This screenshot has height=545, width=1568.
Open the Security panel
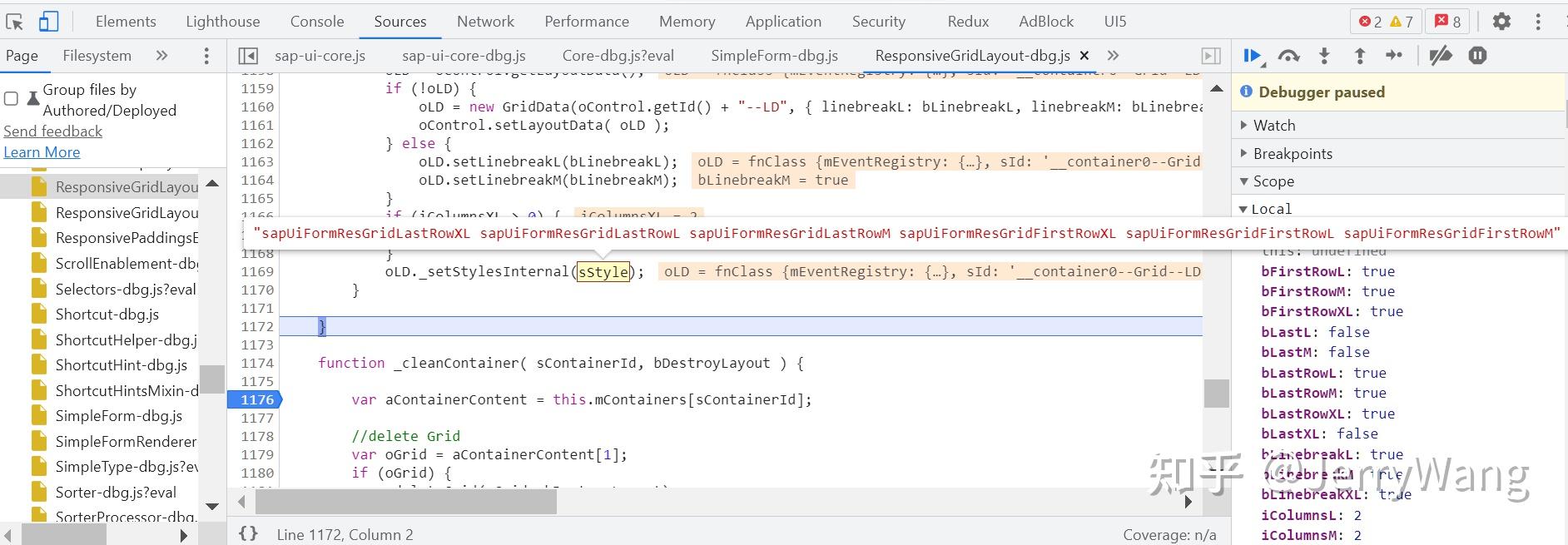coord(879,22)
